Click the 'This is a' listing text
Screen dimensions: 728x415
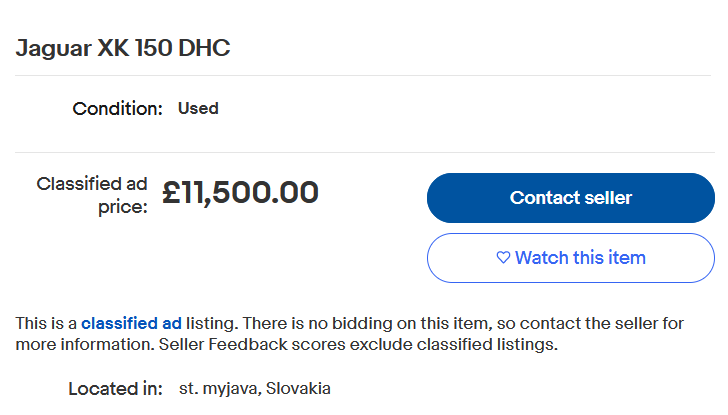46,324
